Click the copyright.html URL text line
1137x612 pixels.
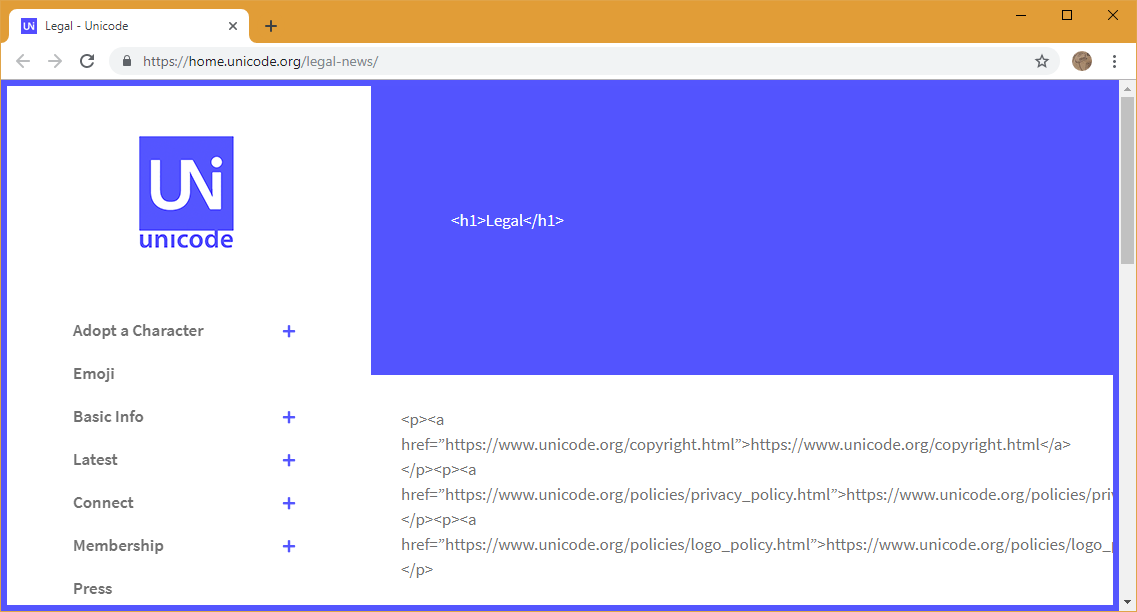coord(736,444)
